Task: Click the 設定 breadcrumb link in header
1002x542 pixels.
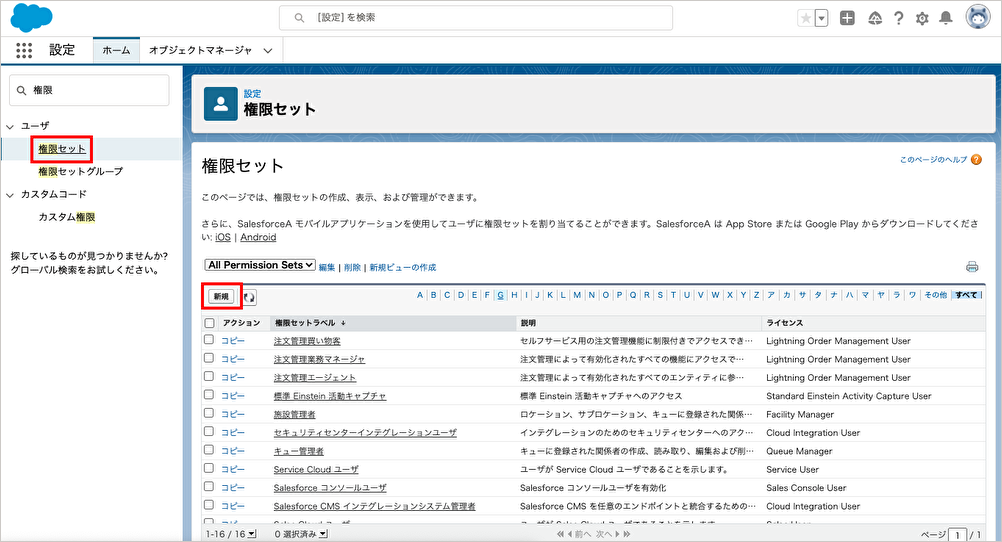Action: coord(252,93)
